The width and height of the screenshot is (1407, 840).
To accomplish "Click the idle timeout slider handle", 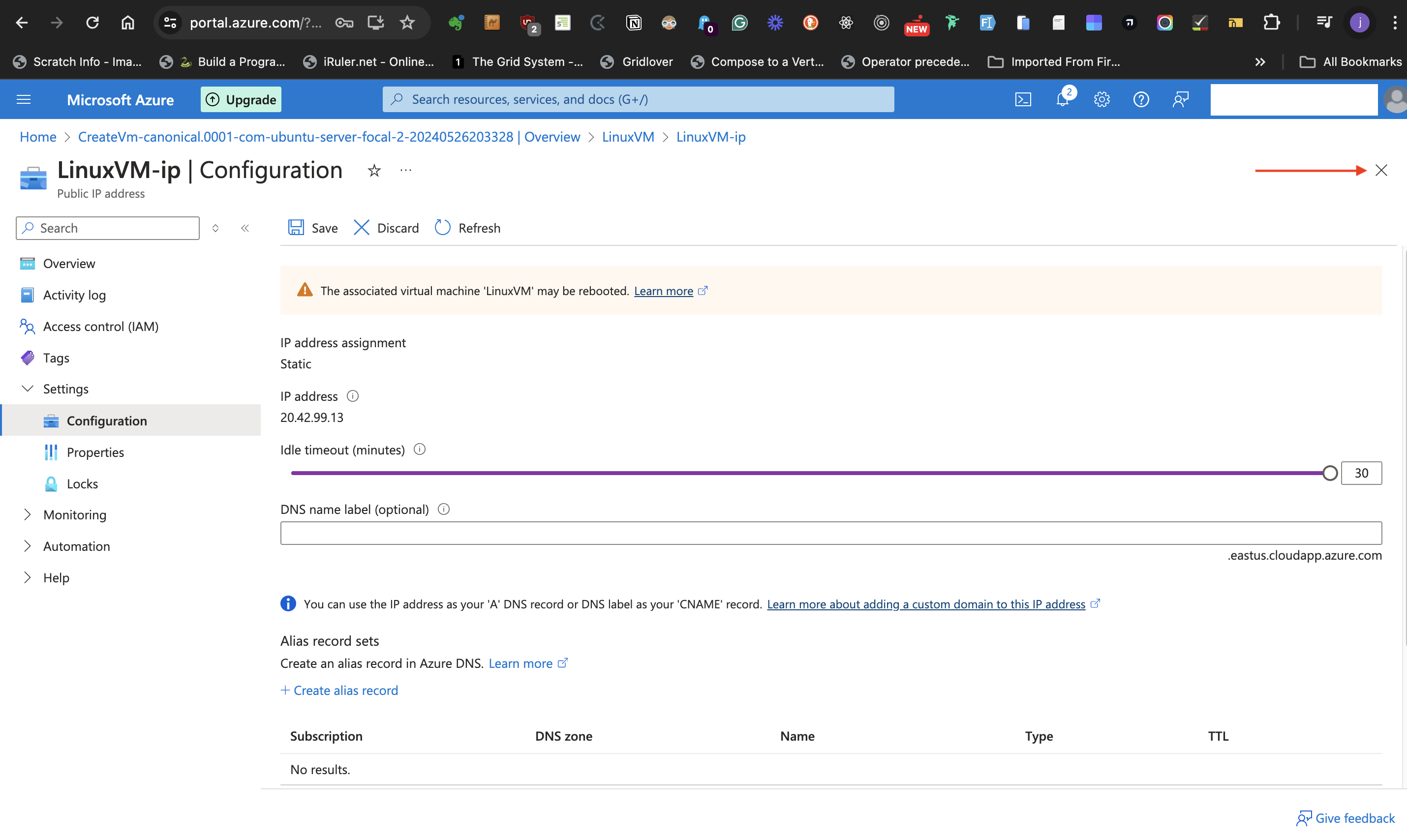I will click(1330, 473).
